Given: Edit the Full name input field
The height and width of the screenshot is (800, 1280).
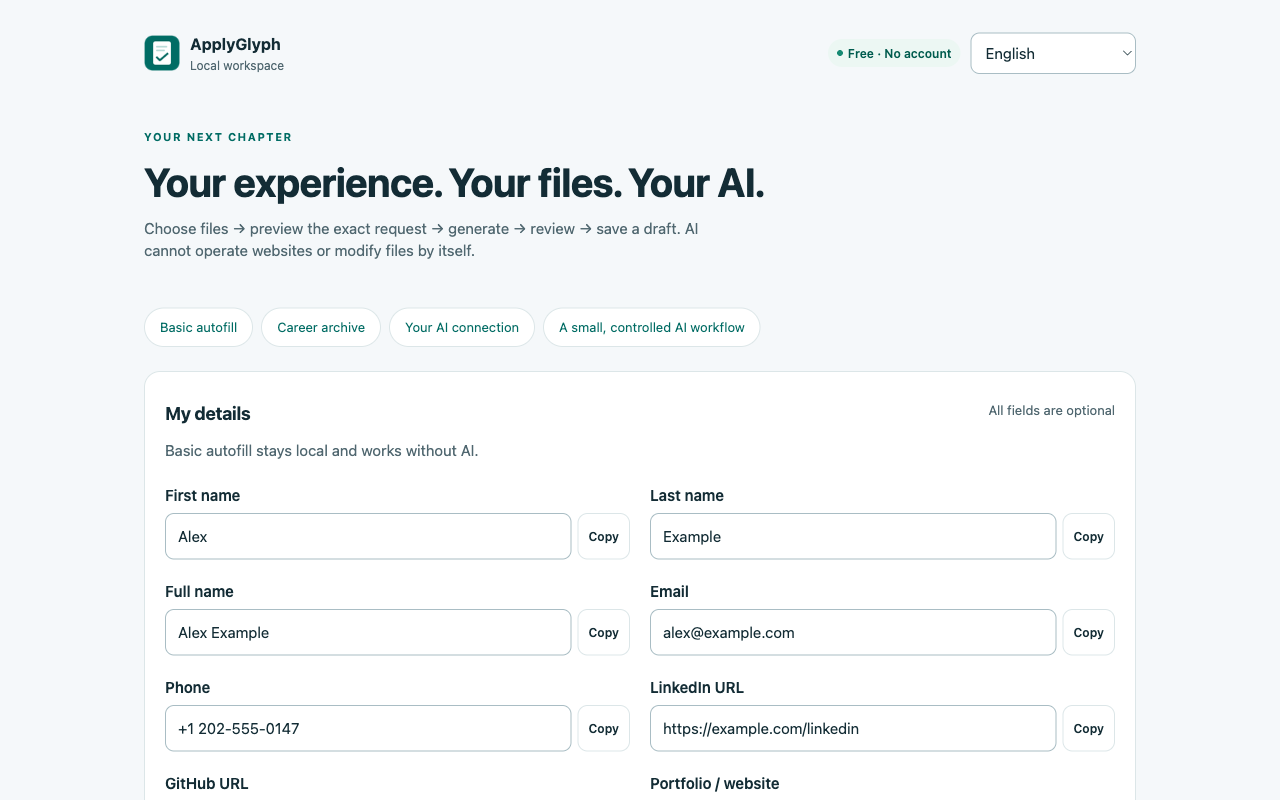Looking at the screenshot, I should point(368,633).
